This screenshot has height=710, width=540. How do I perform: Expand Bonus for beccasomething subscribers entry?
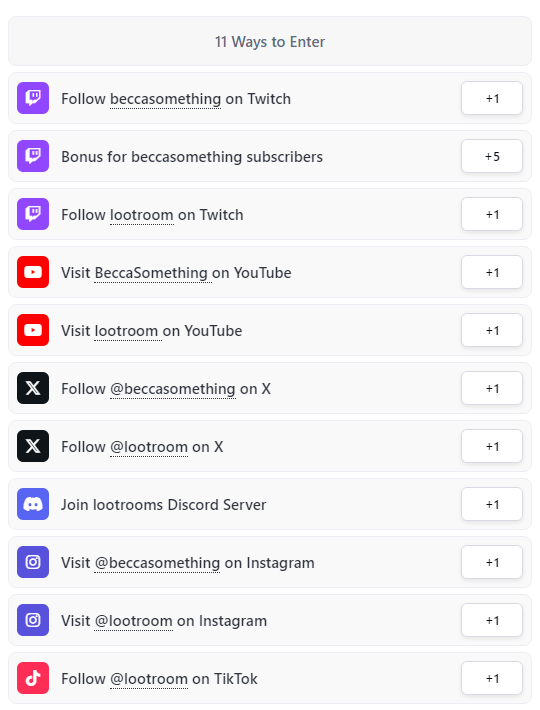[x=270, y=156]
